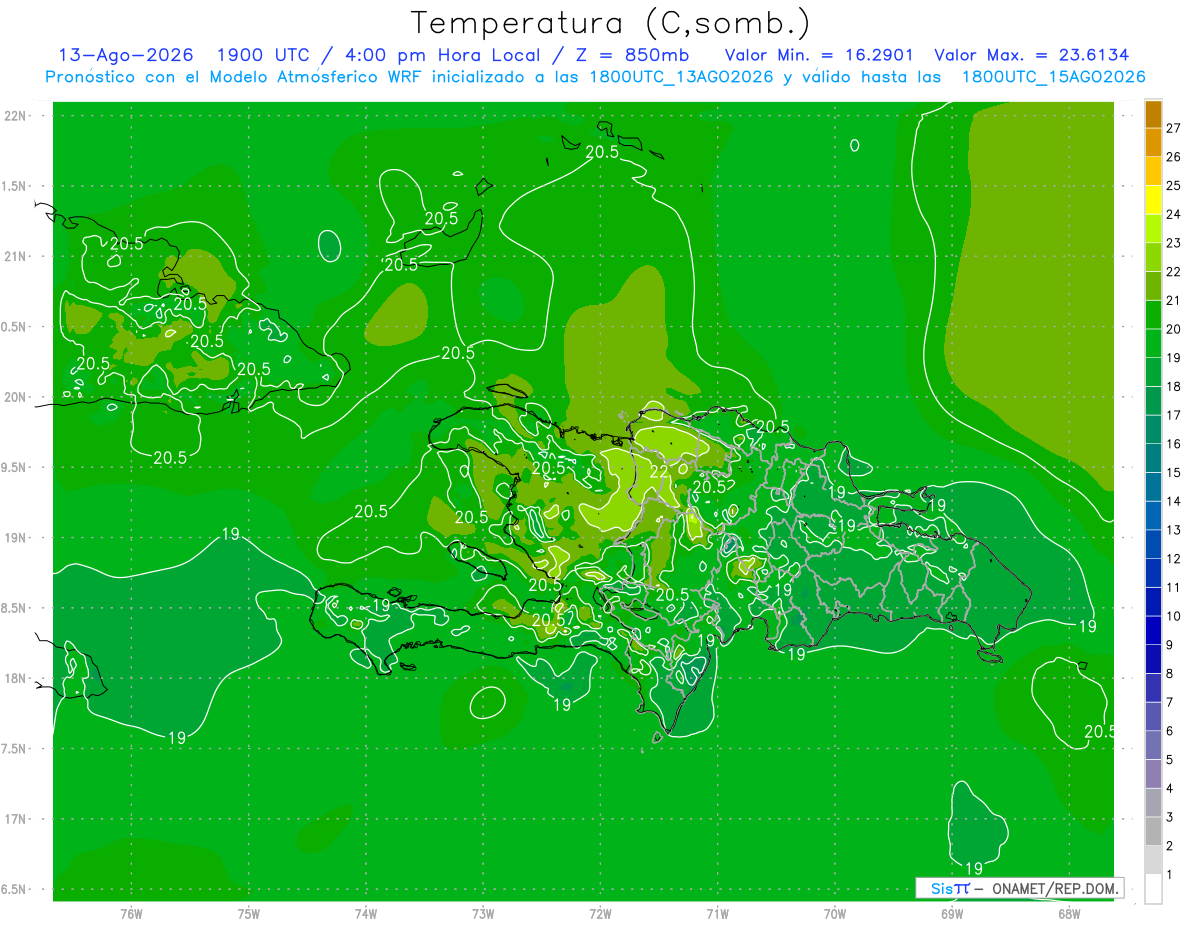Click the "70W" longitude axis label

tap(834, 913)
